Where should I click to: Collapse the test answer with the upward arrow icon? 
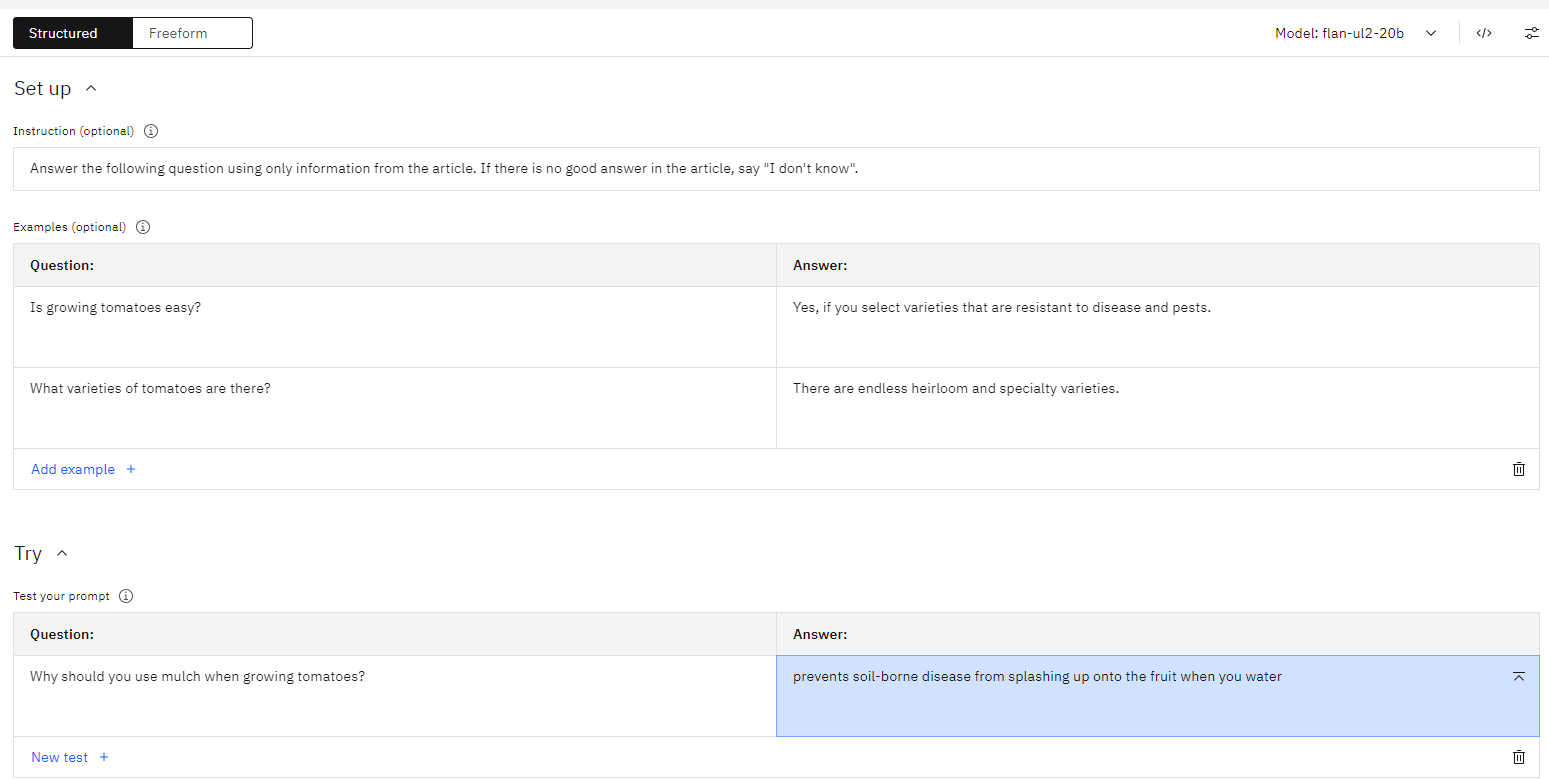point(1519,677)
